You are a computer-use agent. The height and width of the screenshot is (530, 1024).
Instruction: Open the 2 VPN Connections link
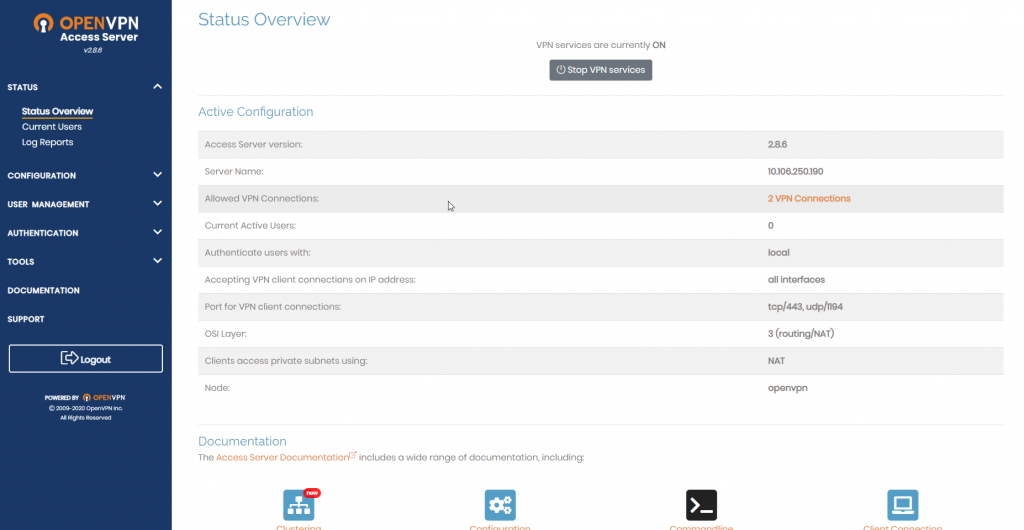click(809, 198)
